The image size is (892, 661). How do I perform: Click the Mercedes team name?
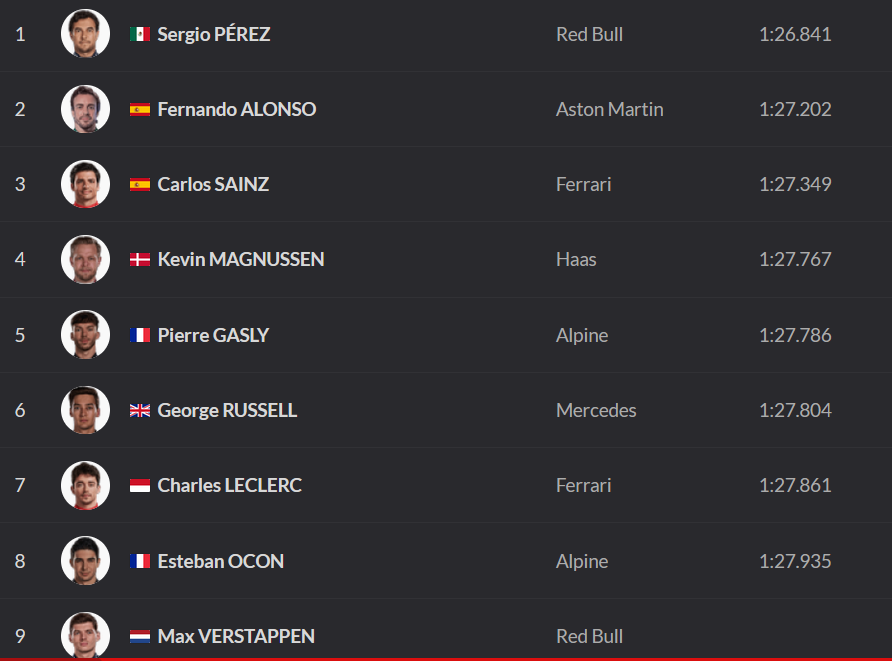(596, 410)
